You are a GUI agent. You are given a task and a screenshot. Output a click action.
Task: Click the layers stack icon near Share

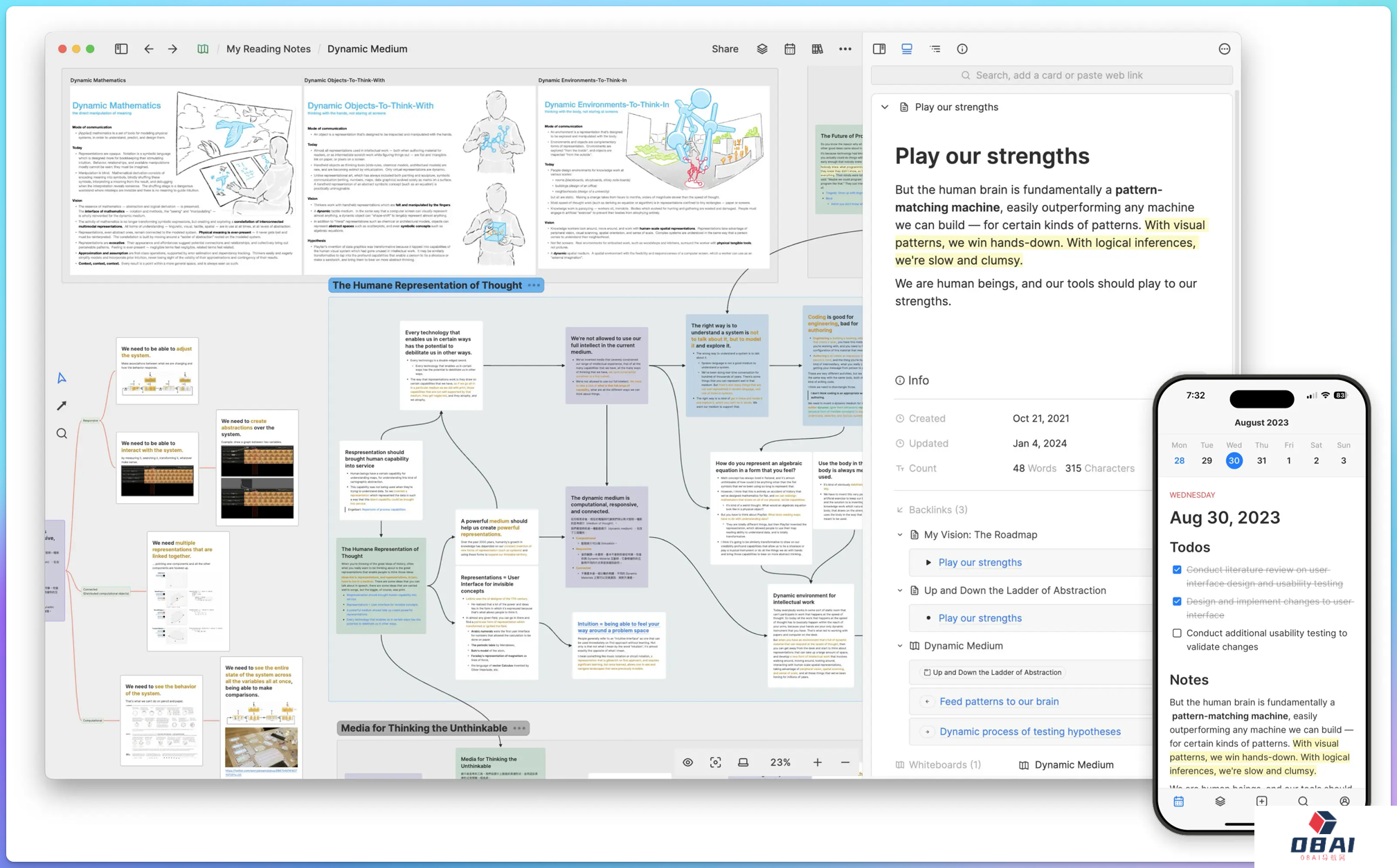pos(761,49)
